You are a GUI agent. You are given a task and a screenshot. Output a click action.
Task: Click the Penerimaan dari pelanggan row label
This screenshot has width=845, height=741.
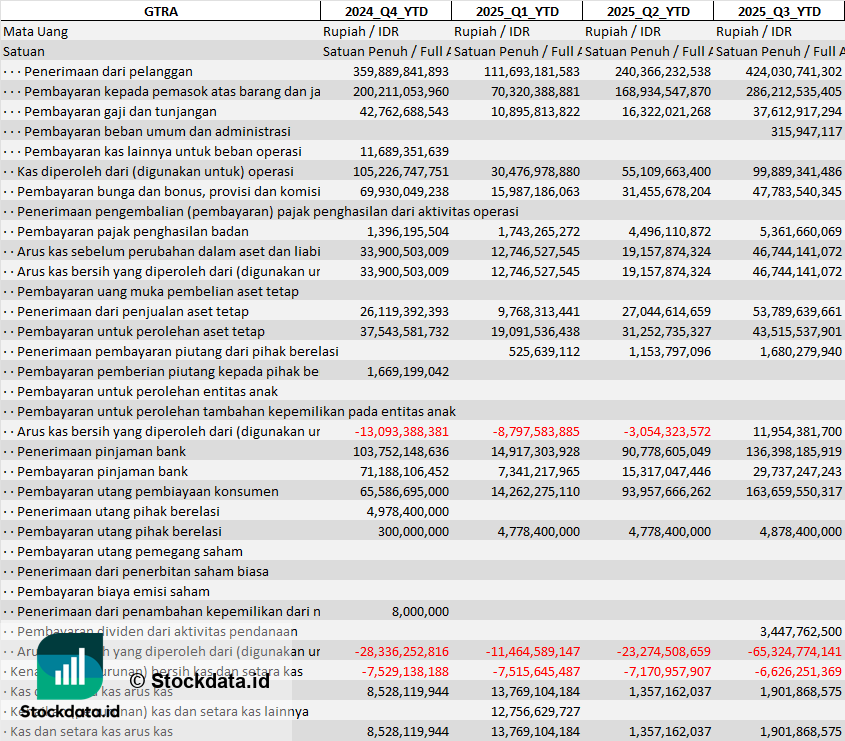point(108,71)
